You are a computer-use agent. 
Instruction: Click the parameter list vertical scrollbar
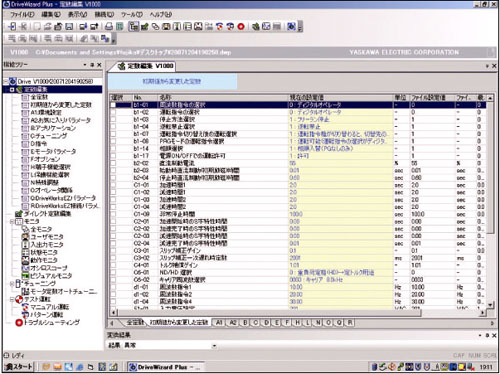(x=490, y=200)
